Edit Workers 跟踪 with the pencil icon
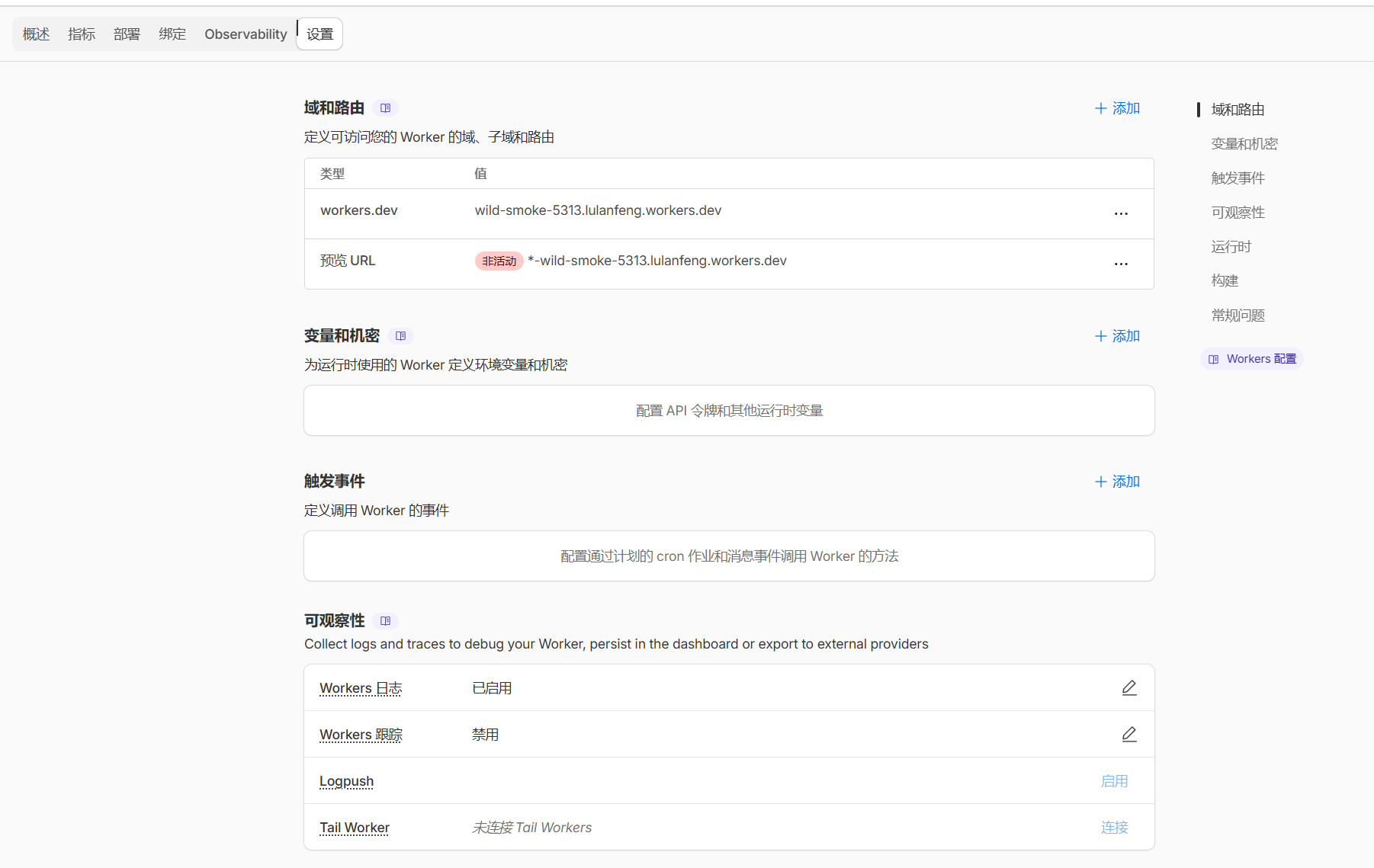This screenshot has height=868, width=1374. coord(1129,733)
